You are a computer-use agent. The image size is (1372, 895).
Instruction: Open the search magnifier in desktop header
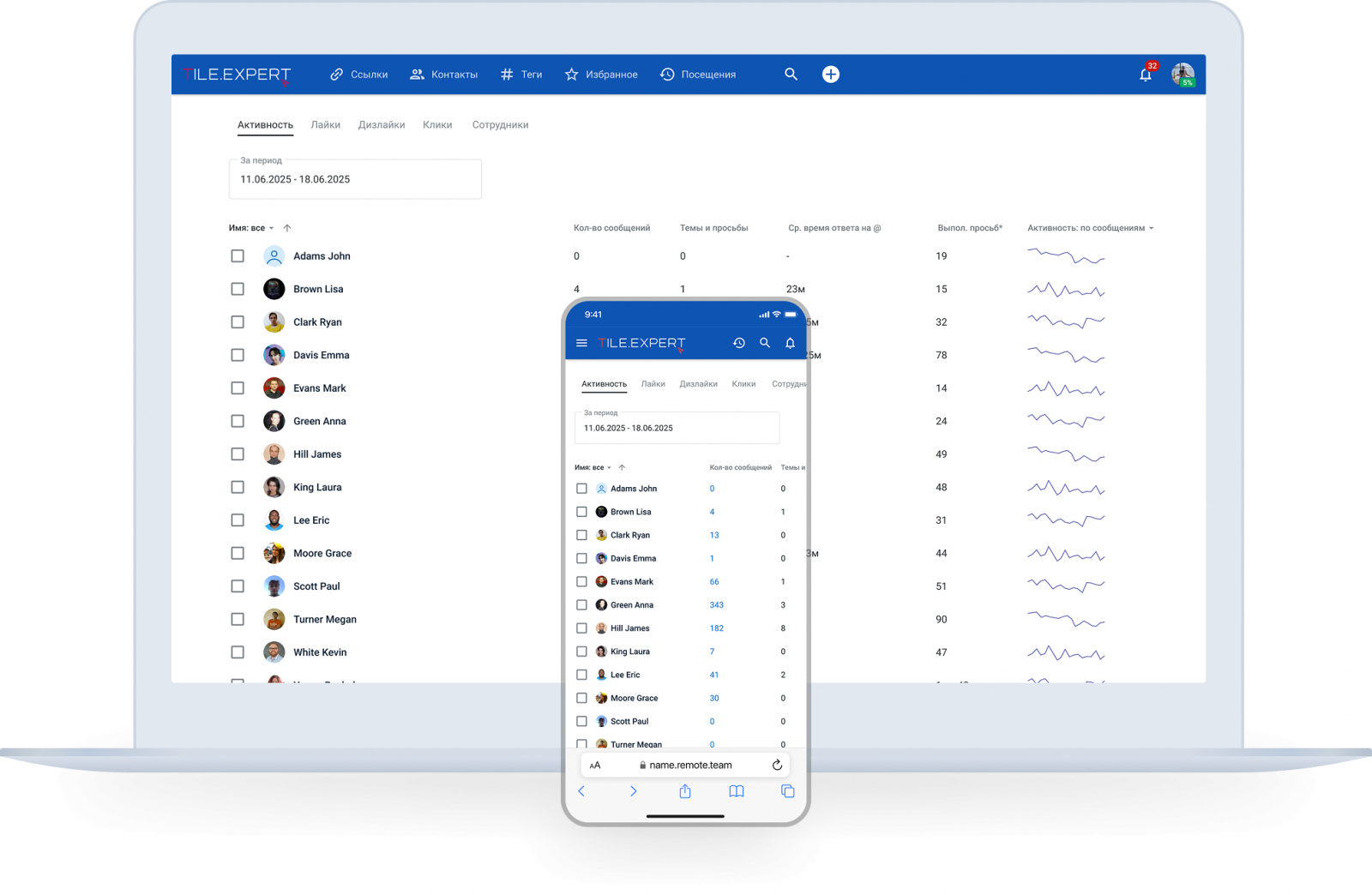point(791,75)
